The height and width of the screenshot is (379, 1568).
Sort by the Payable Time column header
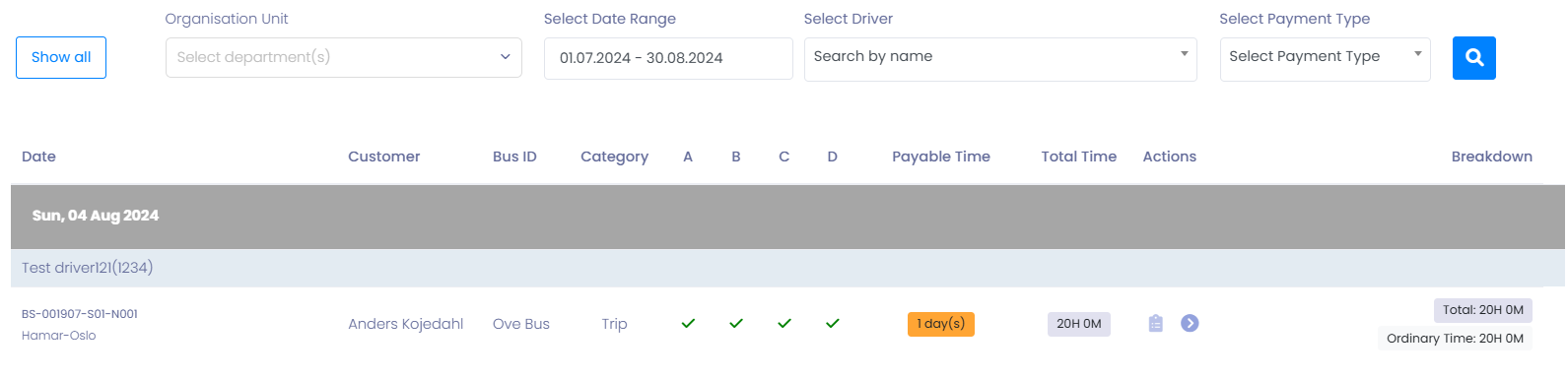(941, 157)
